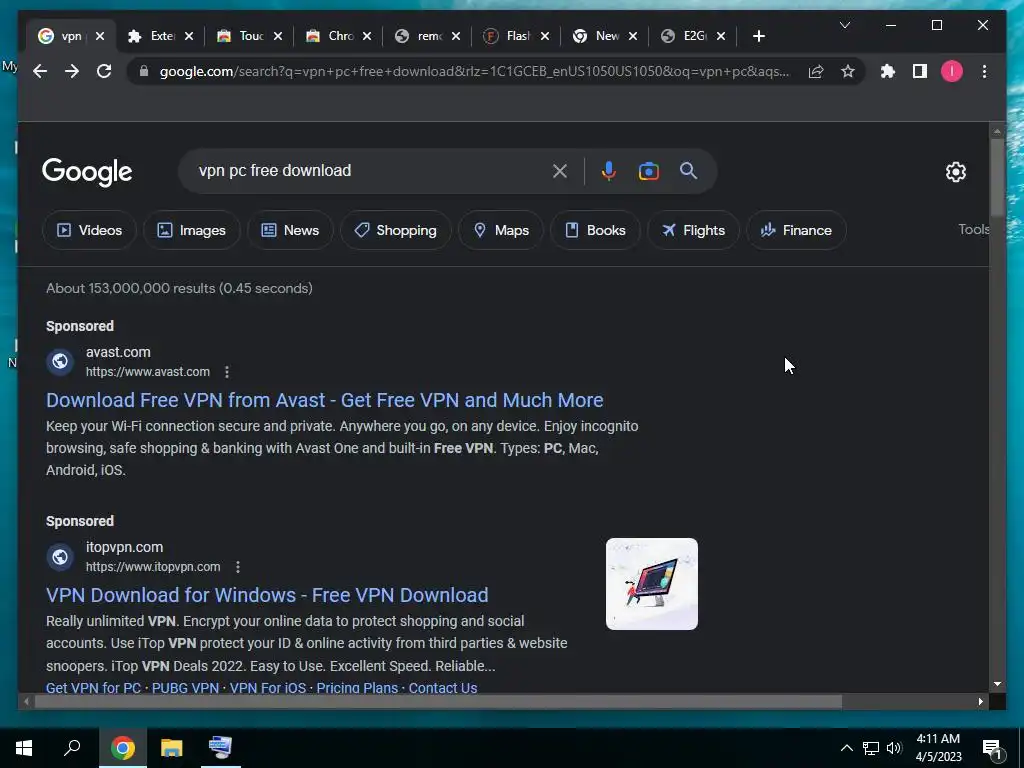Open the remote desktop app in taskbar
The width and height of the screenshot is (1024, 768).
pos(220,748)
